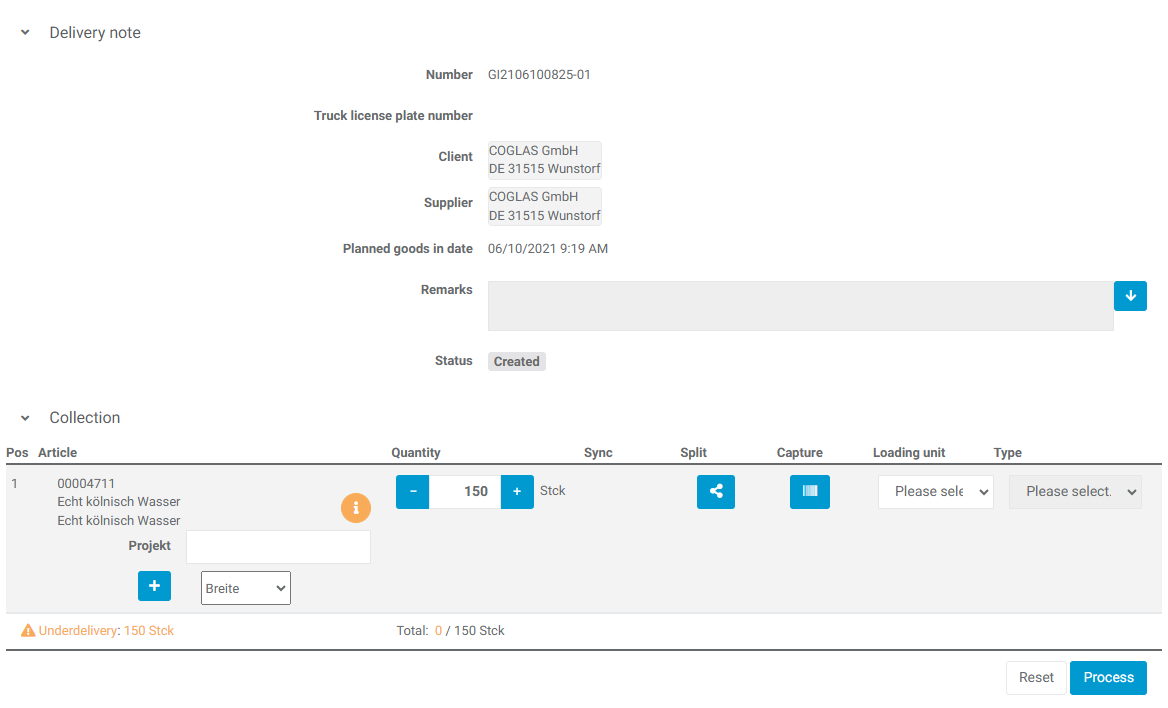Image resolution: width=1168 pixels, height=708 pixels.
Task: Click into the Projekt input field
Action: click(x=278, y=547)
